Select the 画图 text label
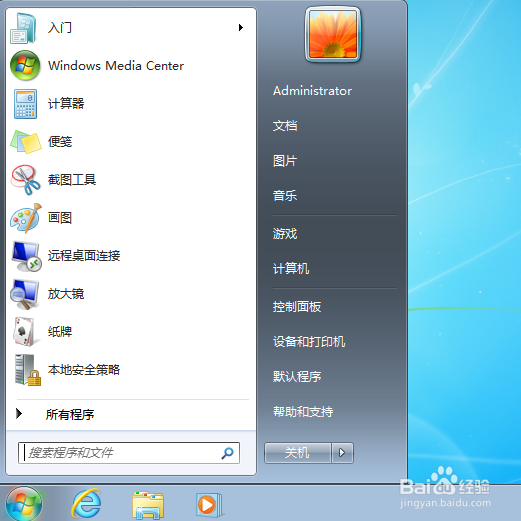 tap(60, 218)
